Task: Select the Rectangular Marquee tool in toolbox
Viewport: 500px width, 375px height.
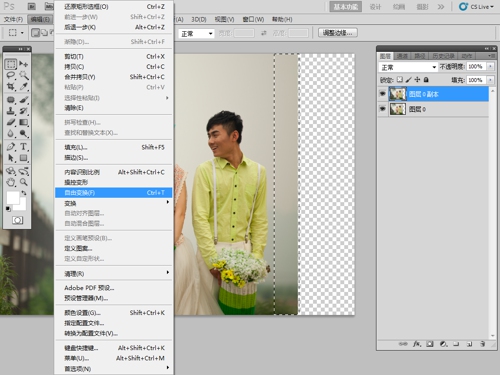Action: [x=11, y=64]
